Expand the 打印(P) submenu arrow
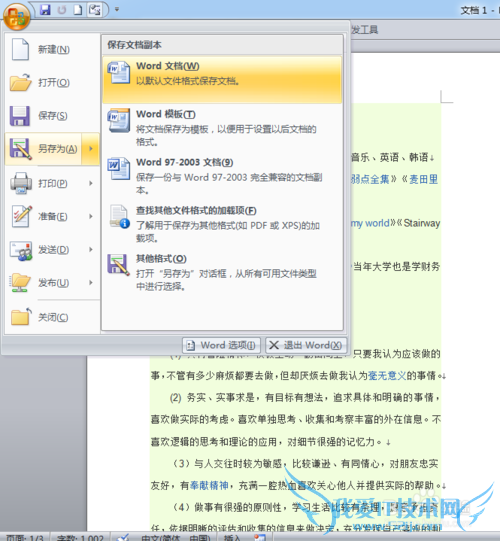Image resolution: width=500 pixels, height=541 pixels. tap(91, 183)
